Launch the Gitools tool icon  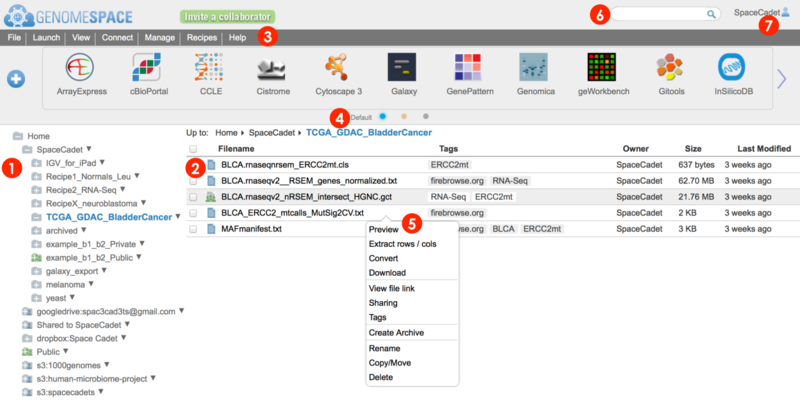(669, 67)
